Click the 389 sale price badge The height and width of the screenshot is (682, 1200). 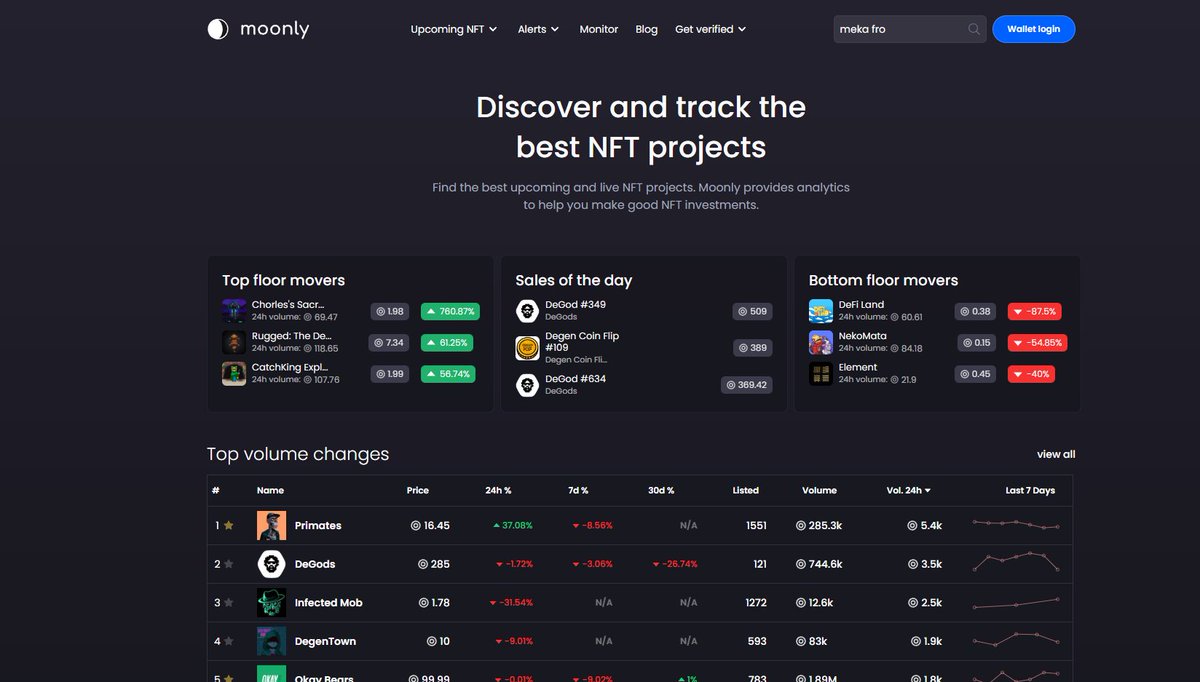pos(753,348)
